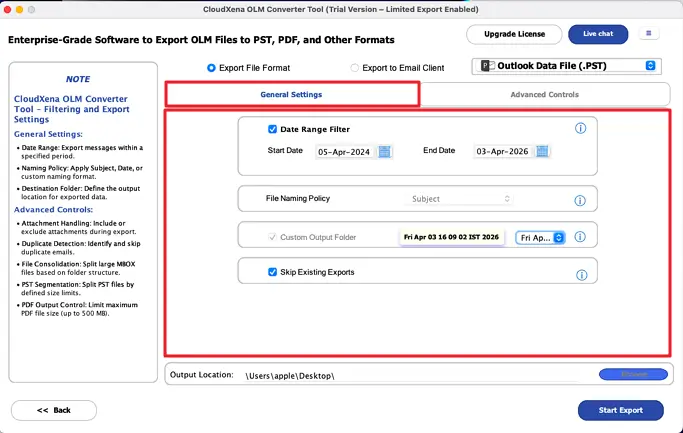Select the General Settings tab

pyautogui.click(x=292, y=95)
